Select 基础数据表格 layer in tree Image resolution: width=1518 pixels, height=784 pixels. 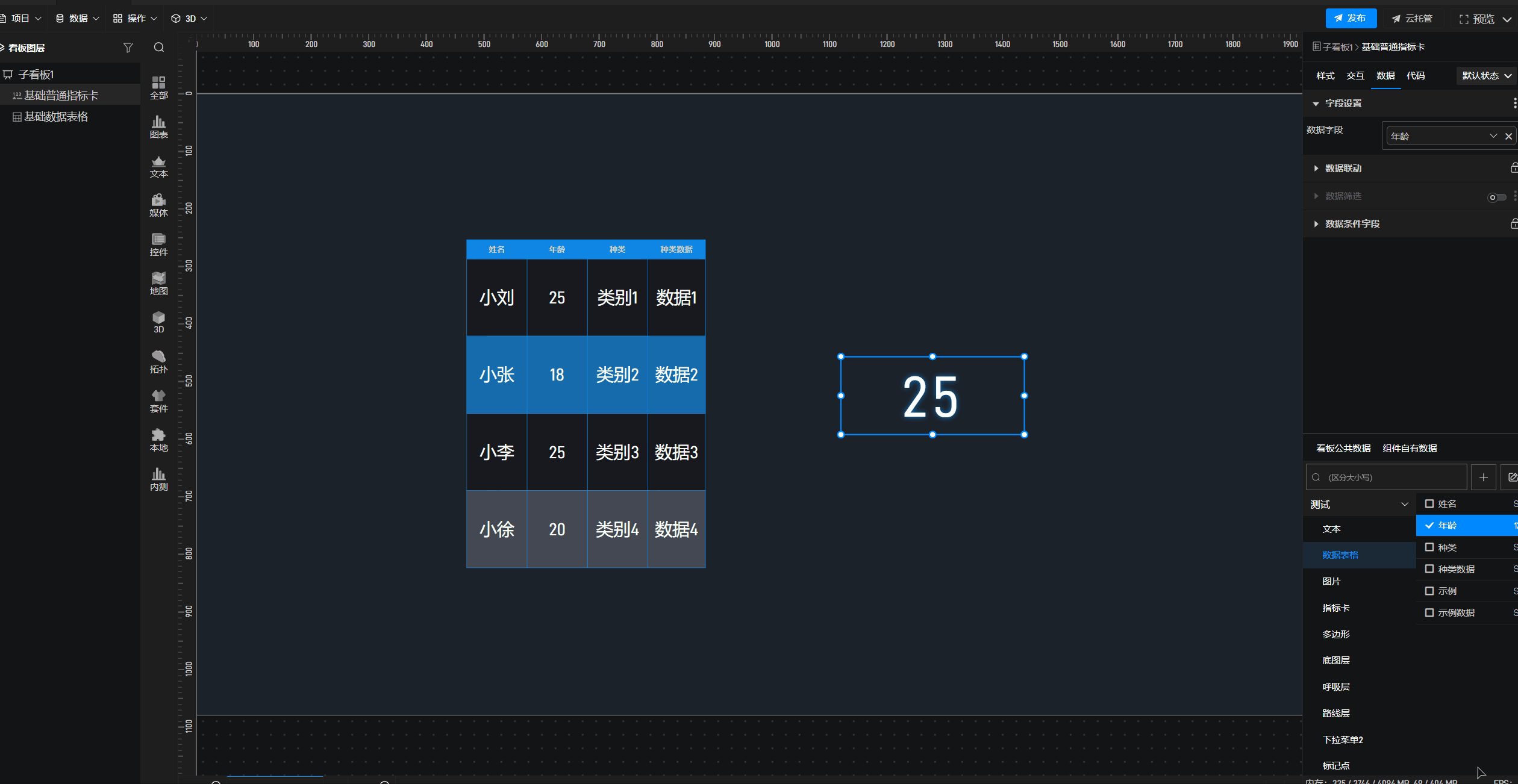[x=55, y=117]
